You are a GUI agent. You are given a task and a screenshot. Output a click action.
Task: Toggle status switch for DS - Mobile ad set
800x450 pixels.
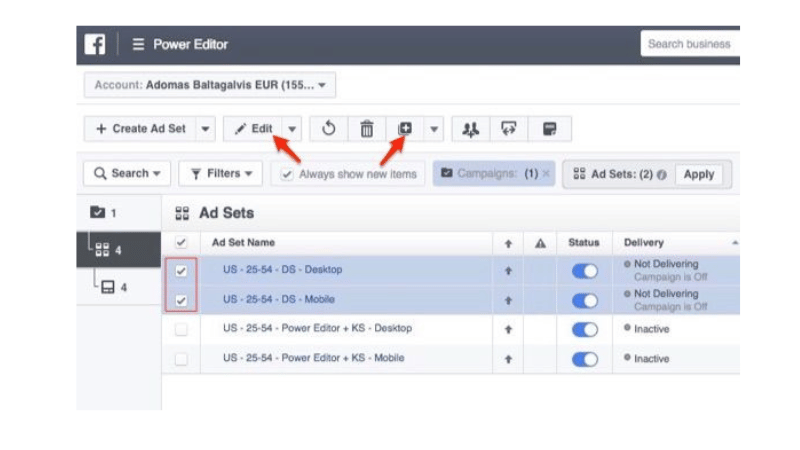point(583,300)
